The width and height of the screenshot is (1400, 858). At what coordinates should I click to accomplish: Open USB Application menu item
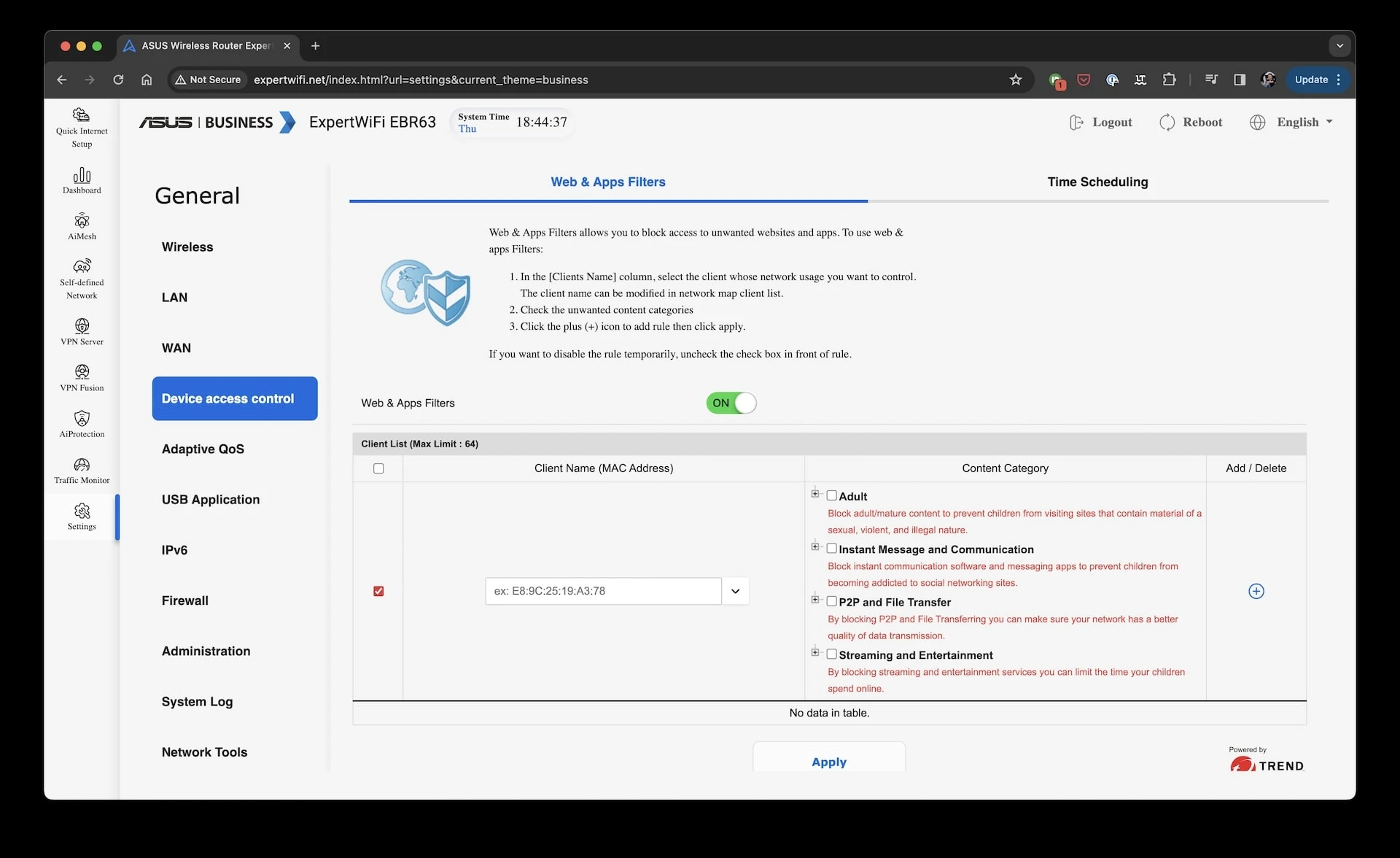(x=211, y=500)
